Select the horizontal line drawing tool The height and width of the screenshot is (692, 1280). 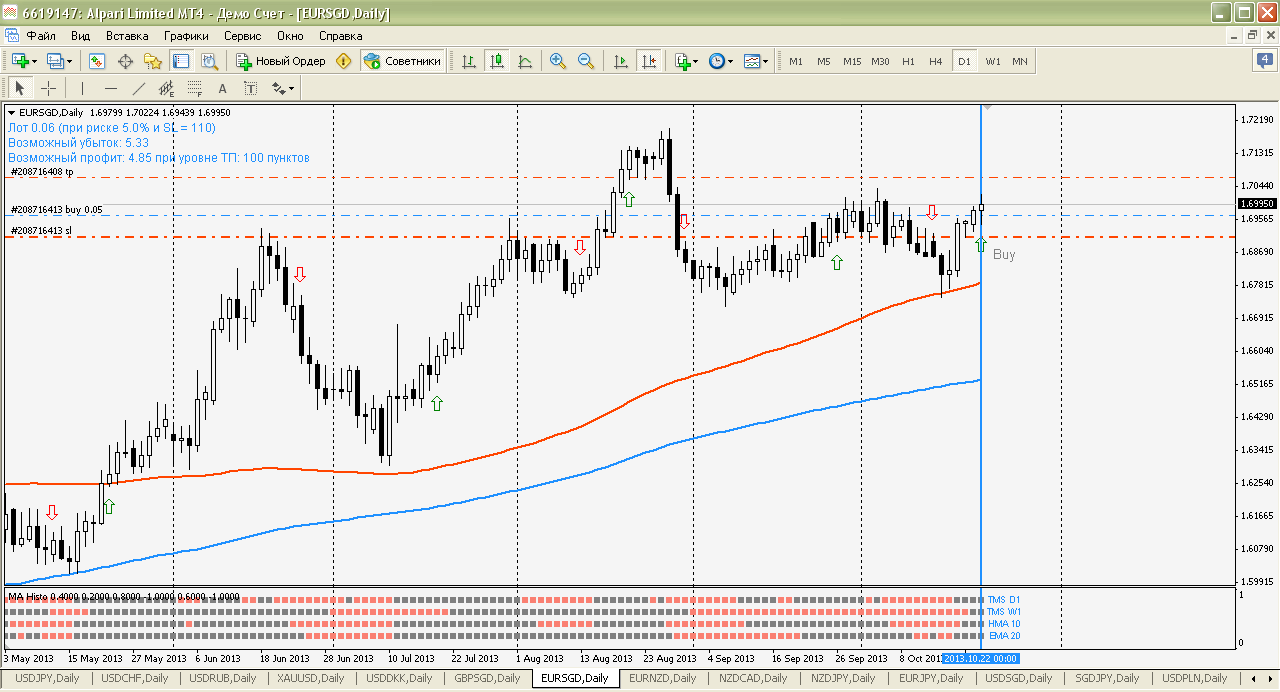pos(110,88)
